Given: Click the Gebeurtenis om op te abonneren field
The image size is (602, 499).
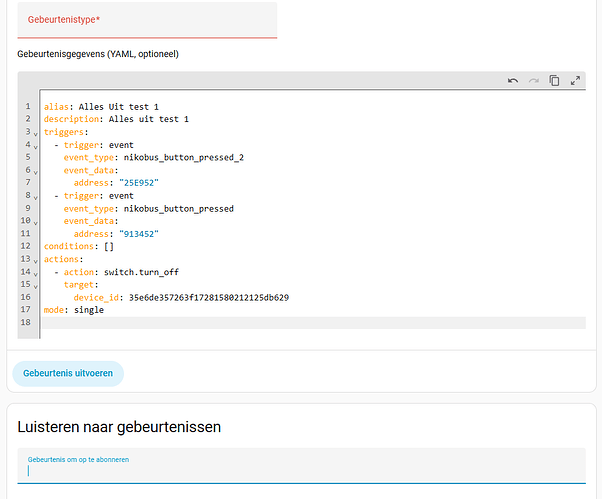Looking at the screenshot, I should [300, 470].
